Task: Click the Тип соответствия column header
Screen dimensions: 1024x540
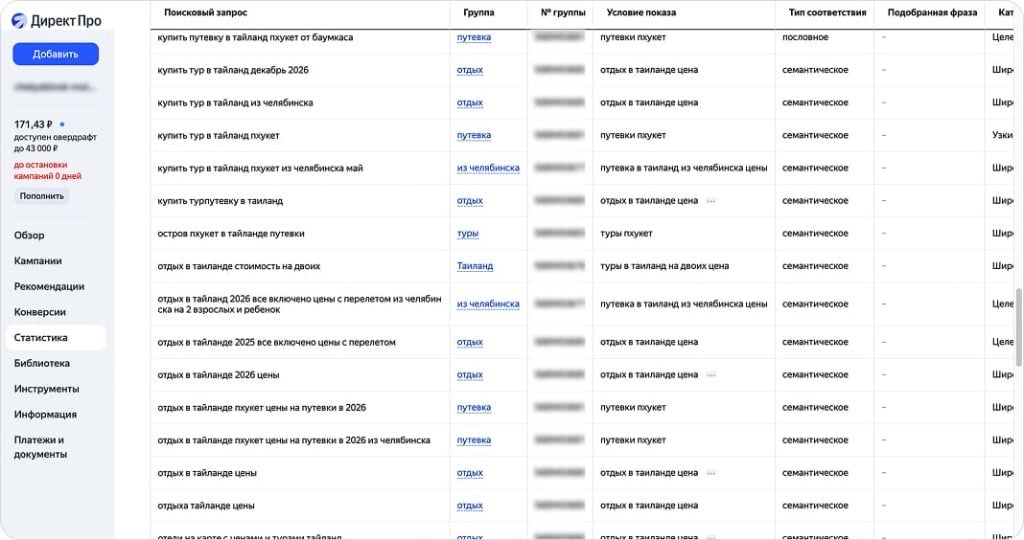Action: coord(824,13)
